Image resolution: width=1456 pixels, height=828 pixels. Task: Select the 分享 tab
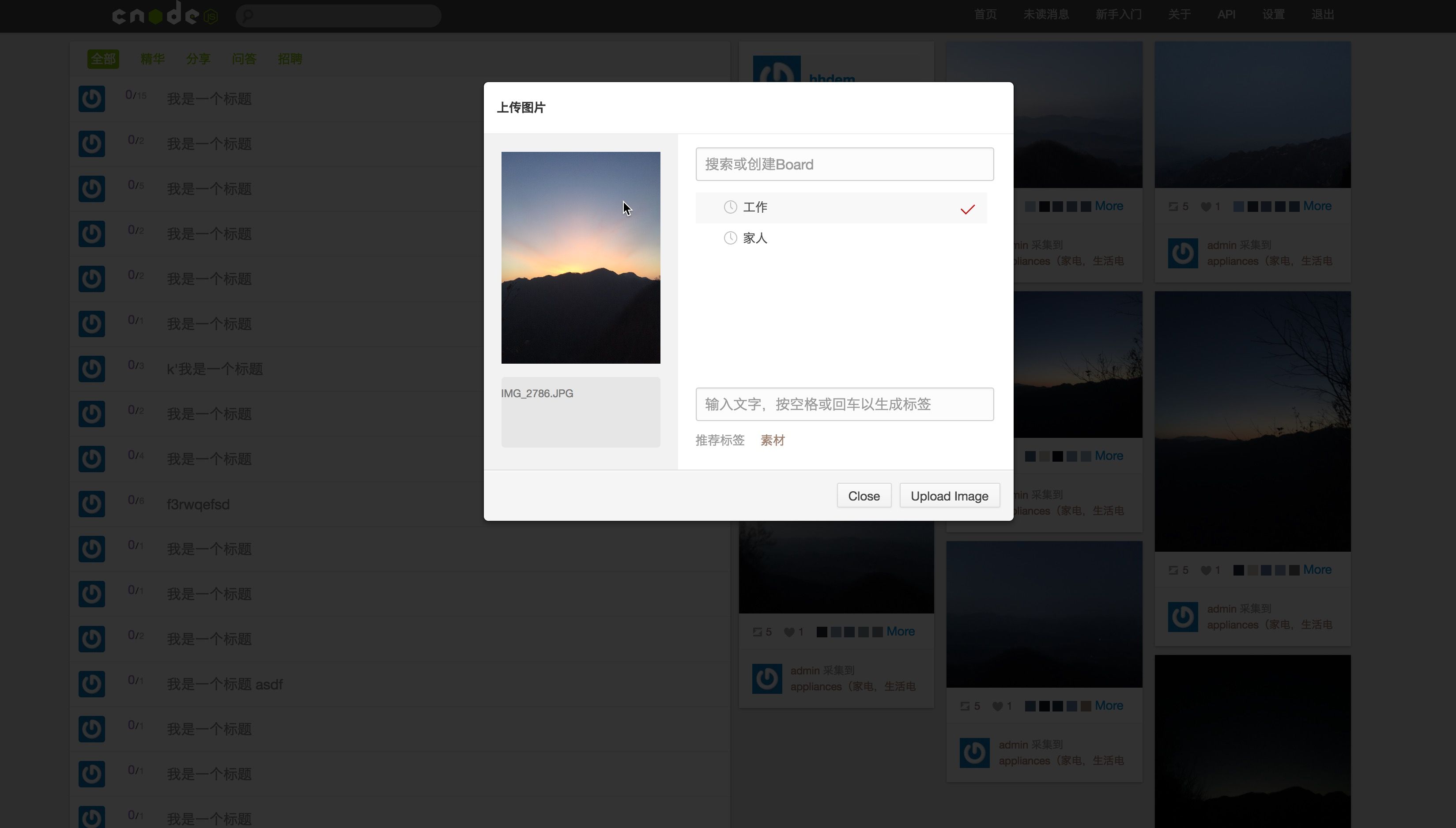point(198,58)
